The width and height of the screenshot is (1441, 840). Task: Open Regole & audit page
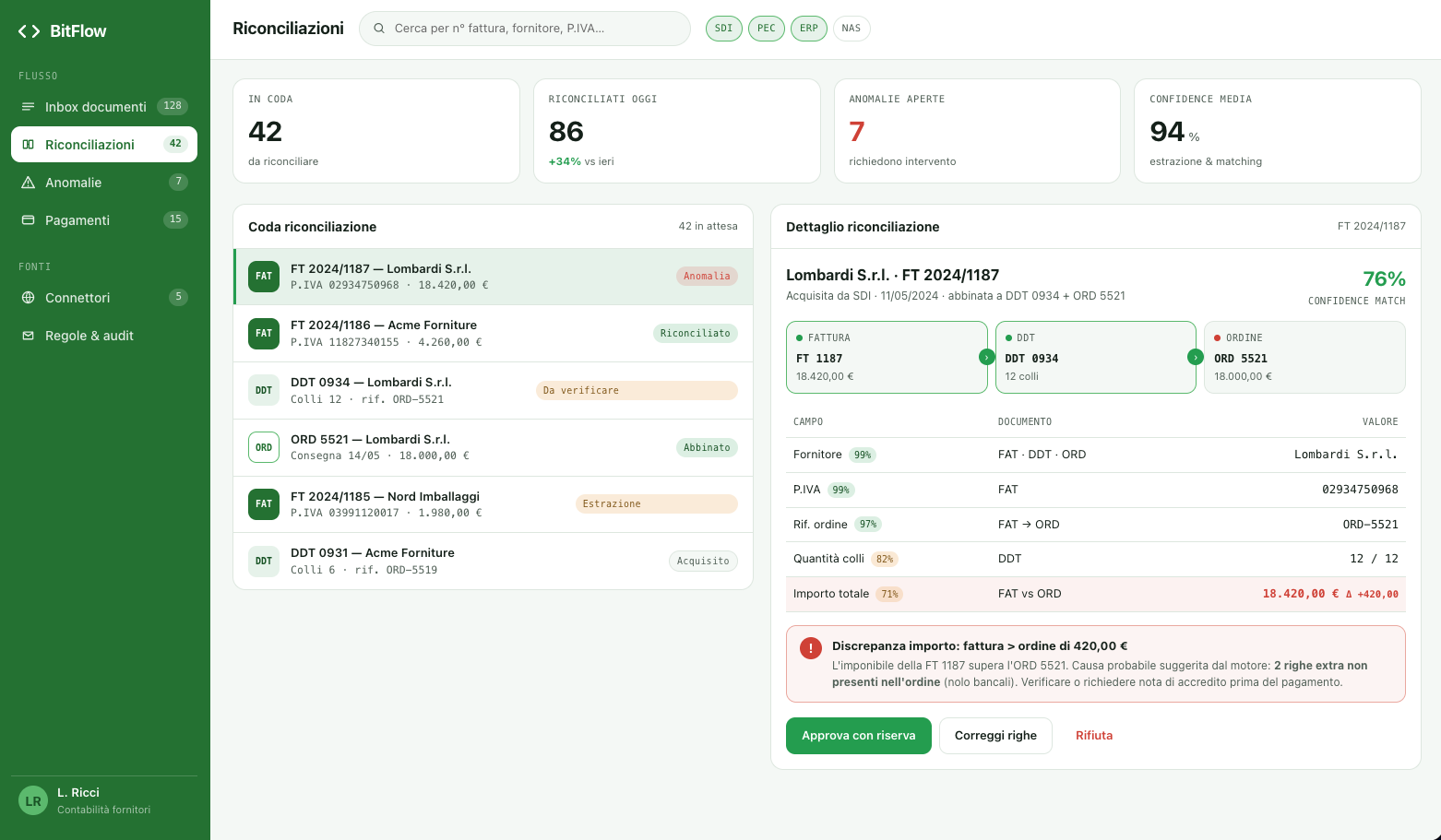pyautogui.click(x=104, y=336)
